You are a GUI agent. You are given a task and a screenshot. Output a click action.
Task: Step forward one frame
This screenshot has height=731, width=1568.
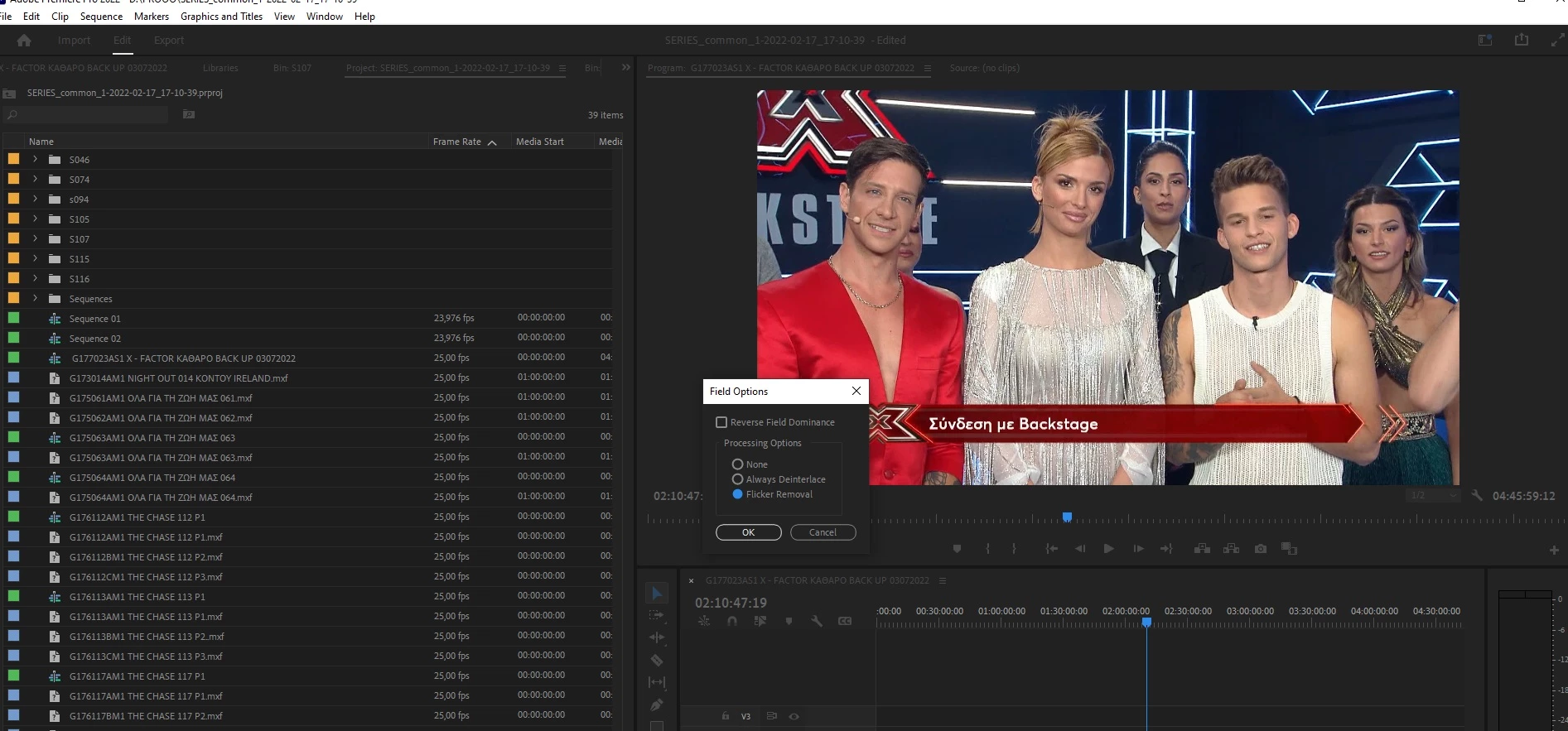1138,549
